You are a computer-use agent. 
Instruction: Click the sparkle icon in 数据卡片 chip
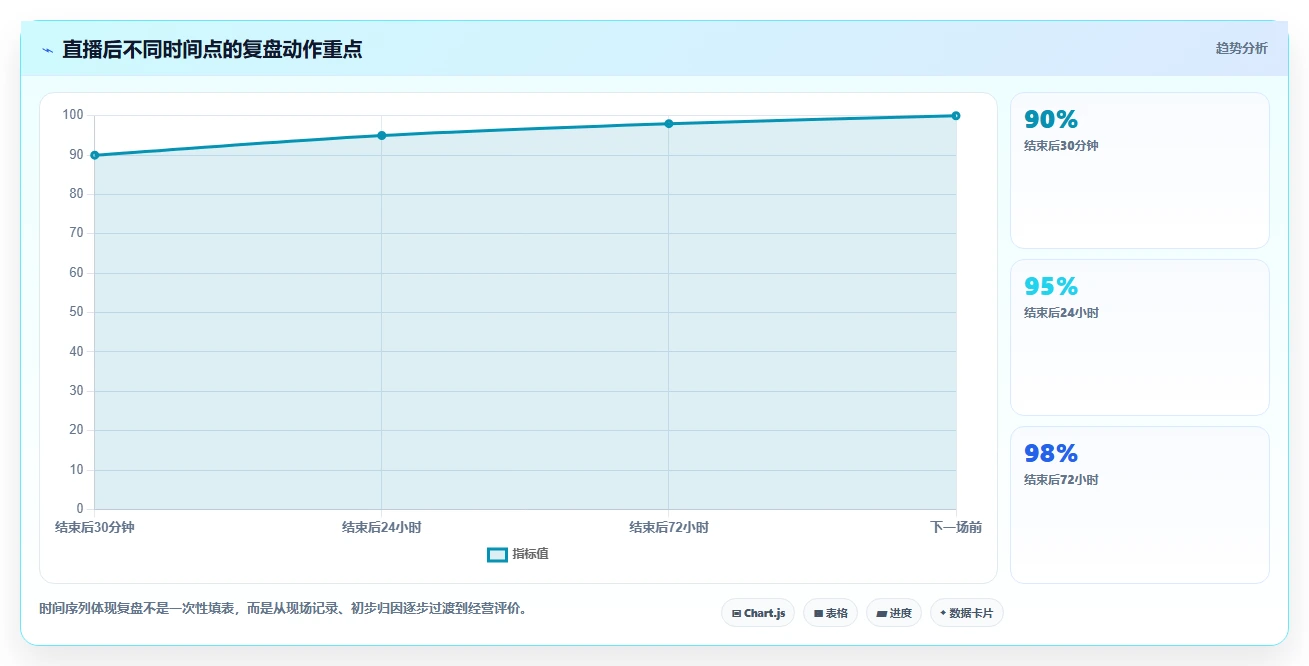[x=943, y=613]
